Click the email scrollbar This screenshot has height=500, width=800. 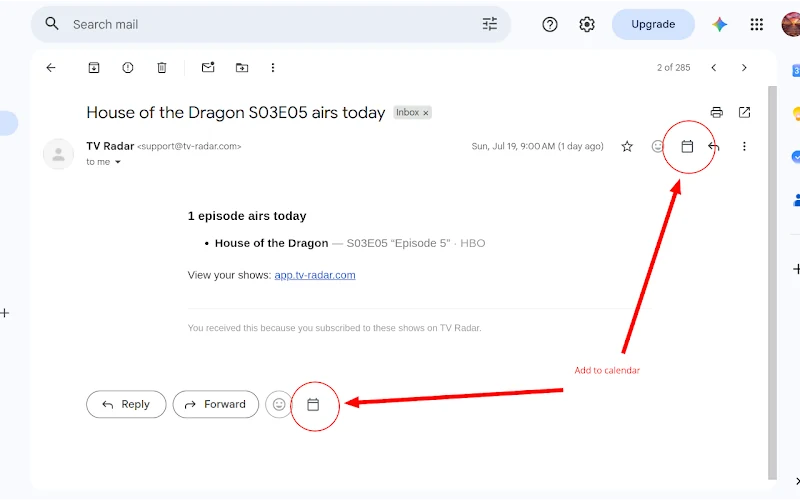click(x=772, y=283)
